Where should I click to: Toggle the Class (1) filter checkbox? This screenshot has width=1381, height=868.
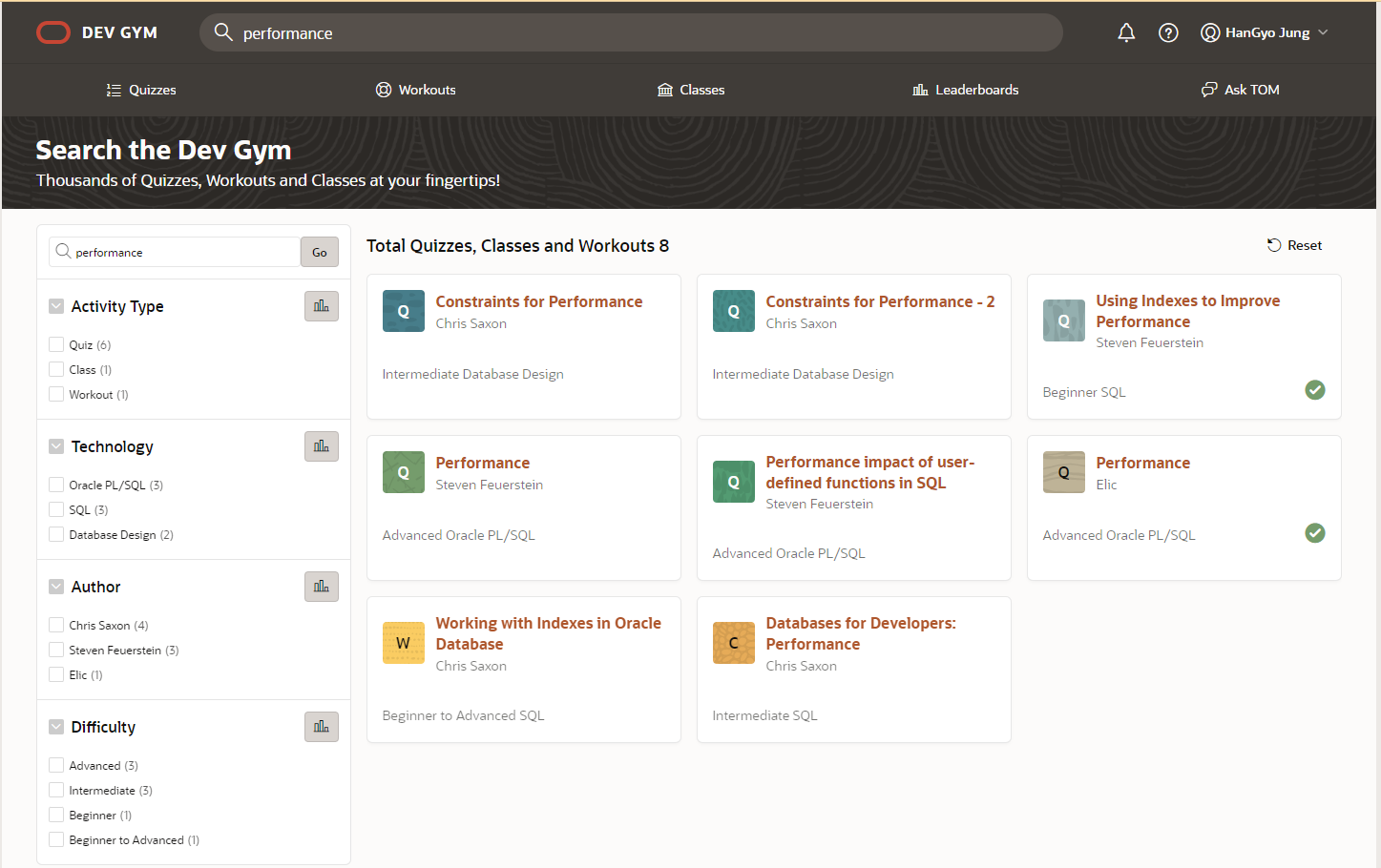click(x=56, y=369)
